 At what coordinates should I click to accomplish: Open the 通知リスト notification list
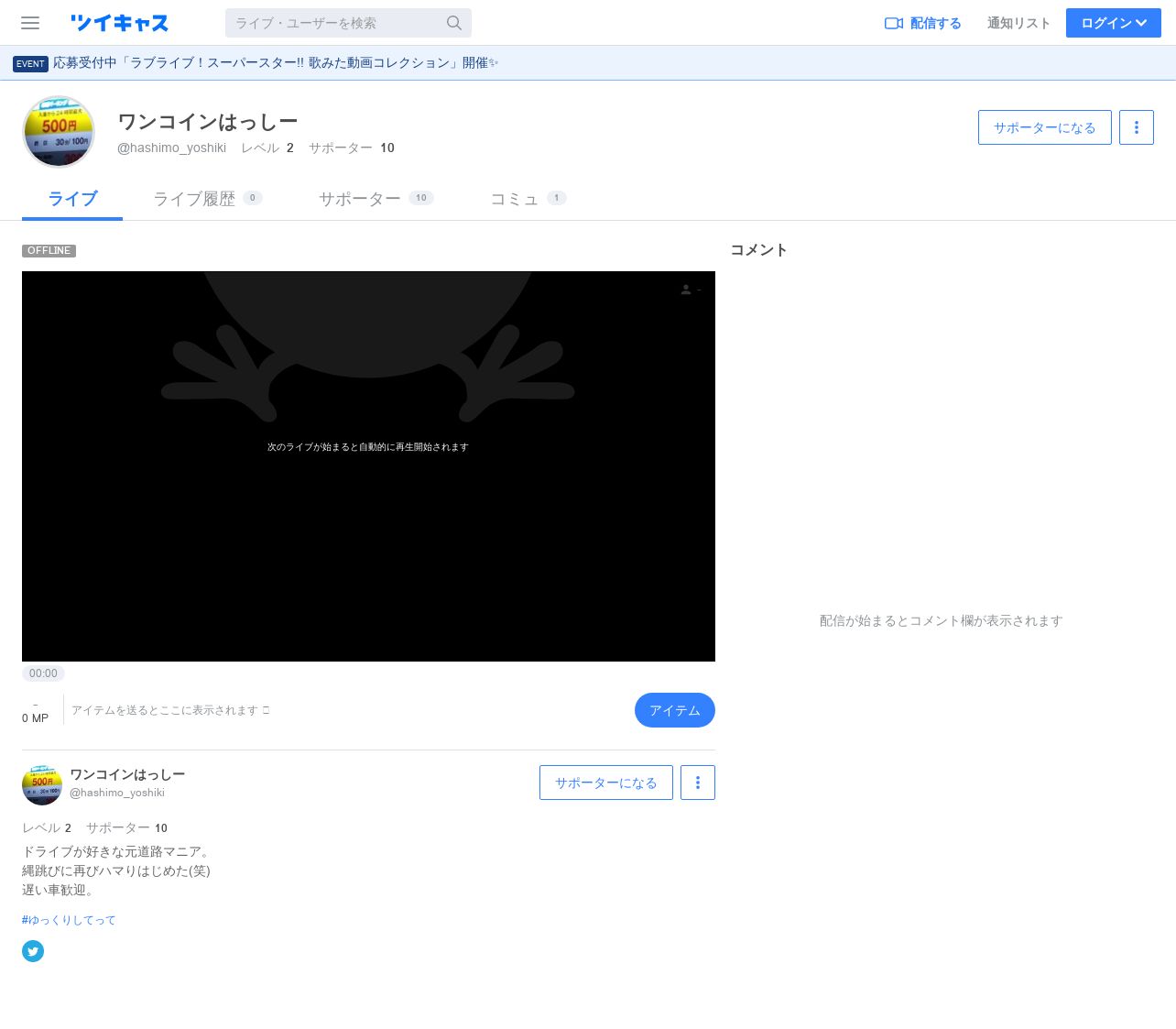(1018, 23)
